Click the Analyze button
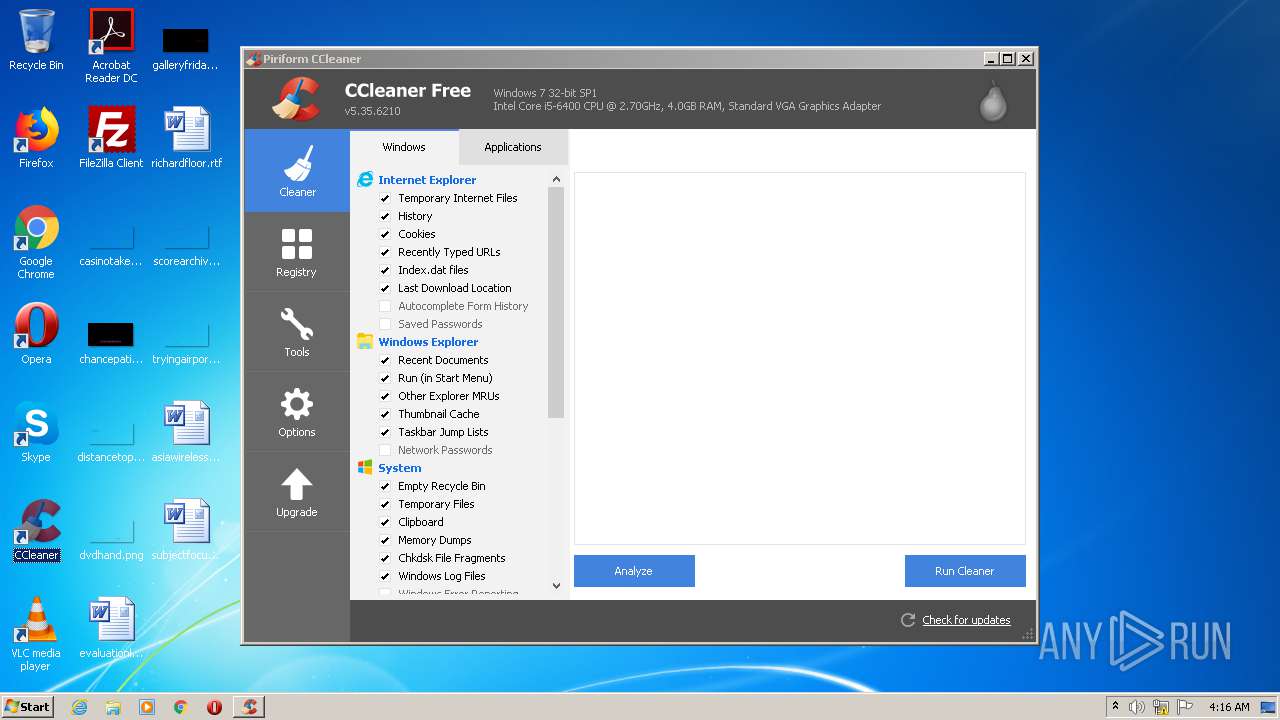The height and width of the screenshot is (720, 1280). (634, 571)
